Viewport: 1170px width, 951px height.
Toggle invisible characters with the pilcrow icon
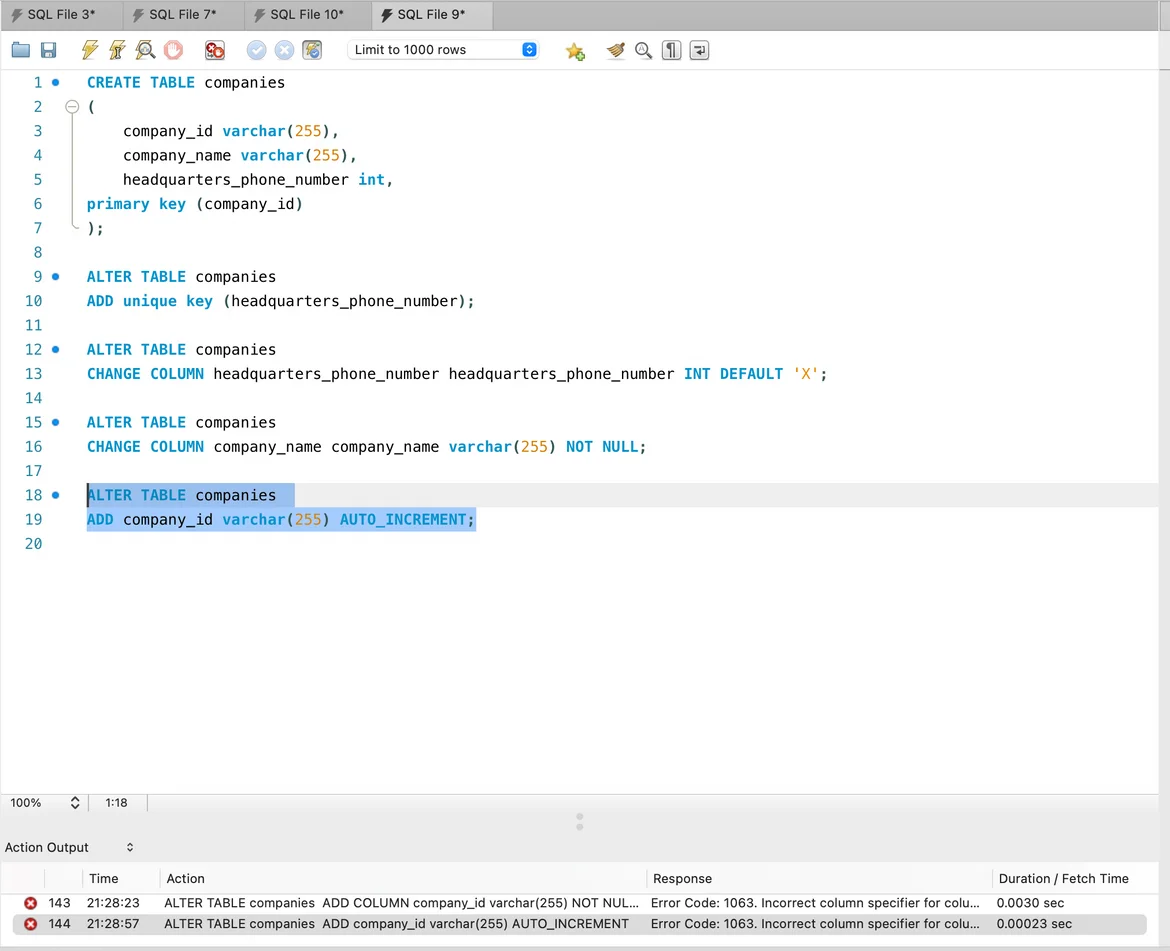click(672, 50)
